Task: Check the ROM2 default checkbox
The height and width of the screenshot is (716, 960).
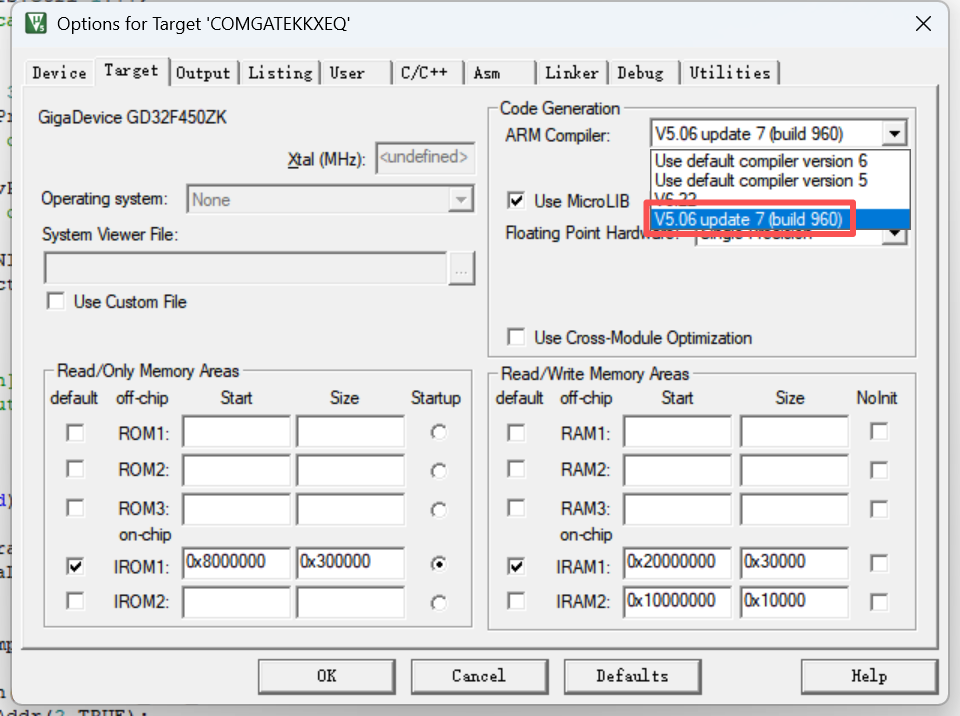Action: point(75,469)
